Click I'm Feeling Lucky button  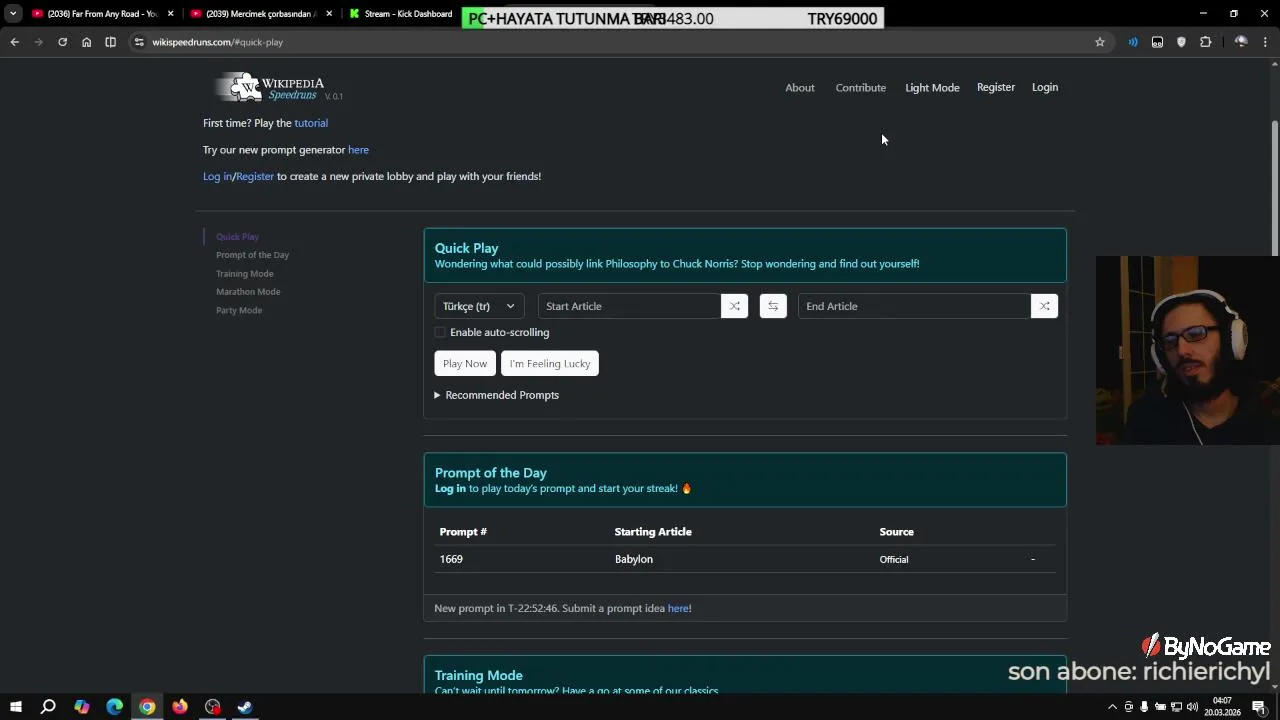point(550,364)
